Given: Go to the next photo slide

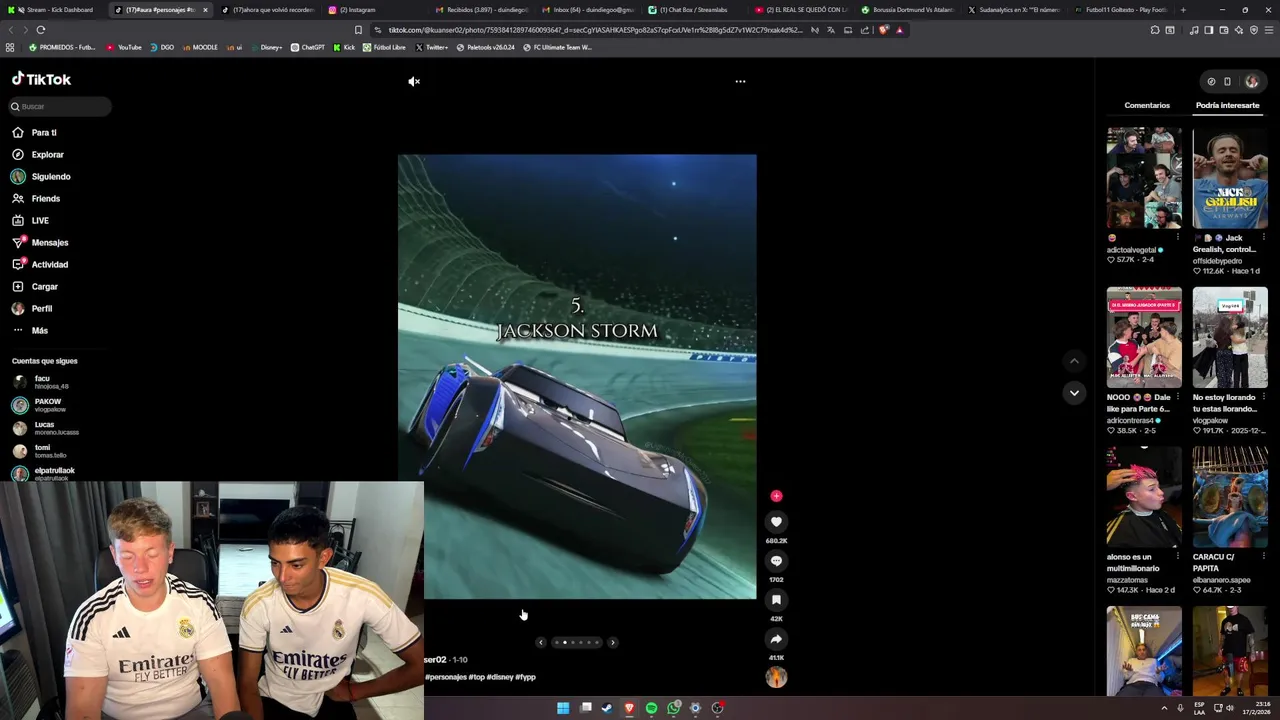Looking at the screenshot, I should coord(613,643).
